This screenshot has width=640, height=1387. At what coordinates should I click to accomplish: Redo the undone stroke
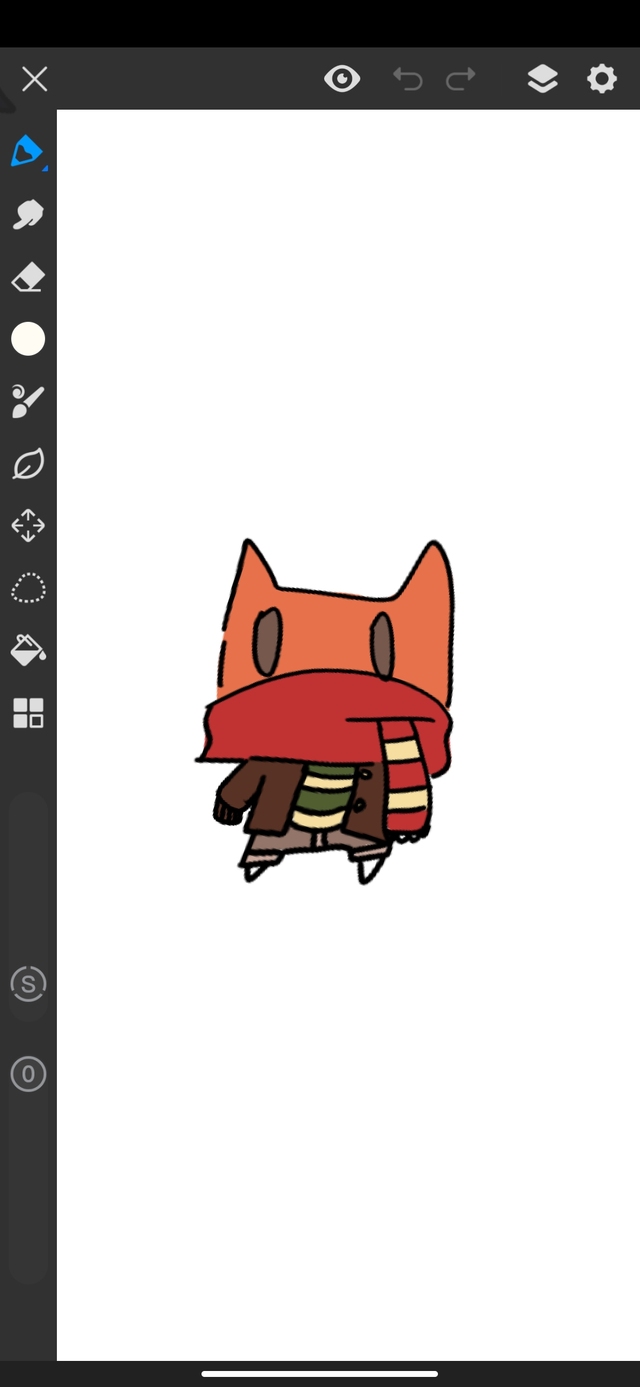(x=460, y=79)
